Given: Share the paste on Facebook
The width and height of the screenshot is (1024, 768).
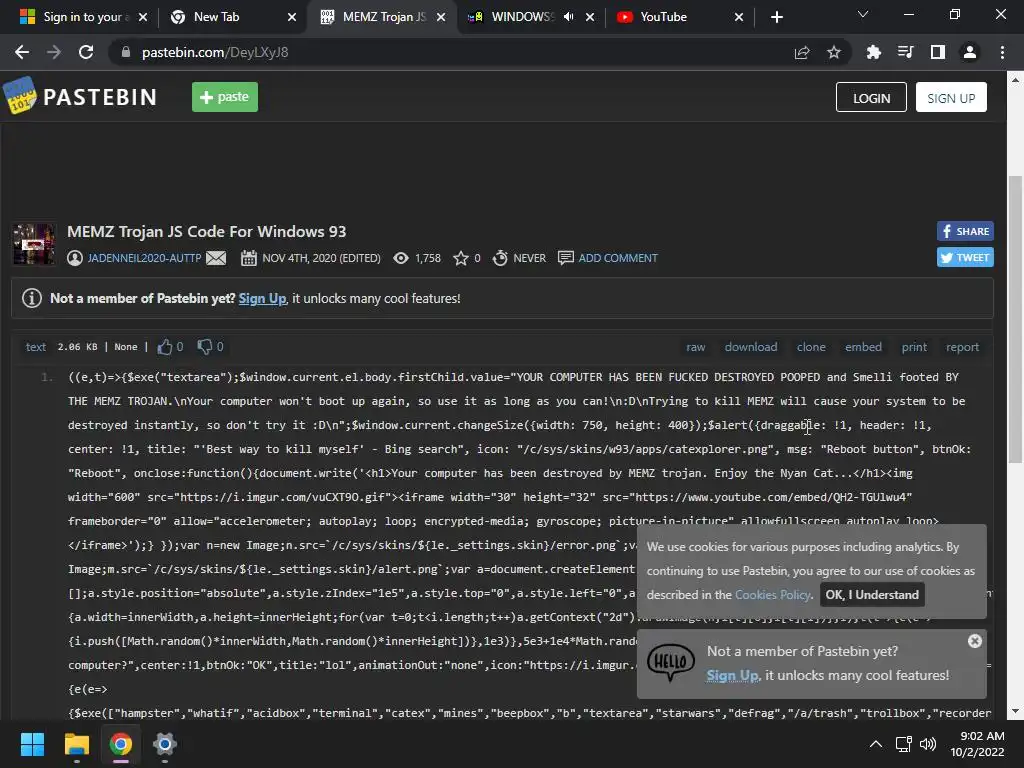Looking at the screenshot, I should [x=965, y=231].
